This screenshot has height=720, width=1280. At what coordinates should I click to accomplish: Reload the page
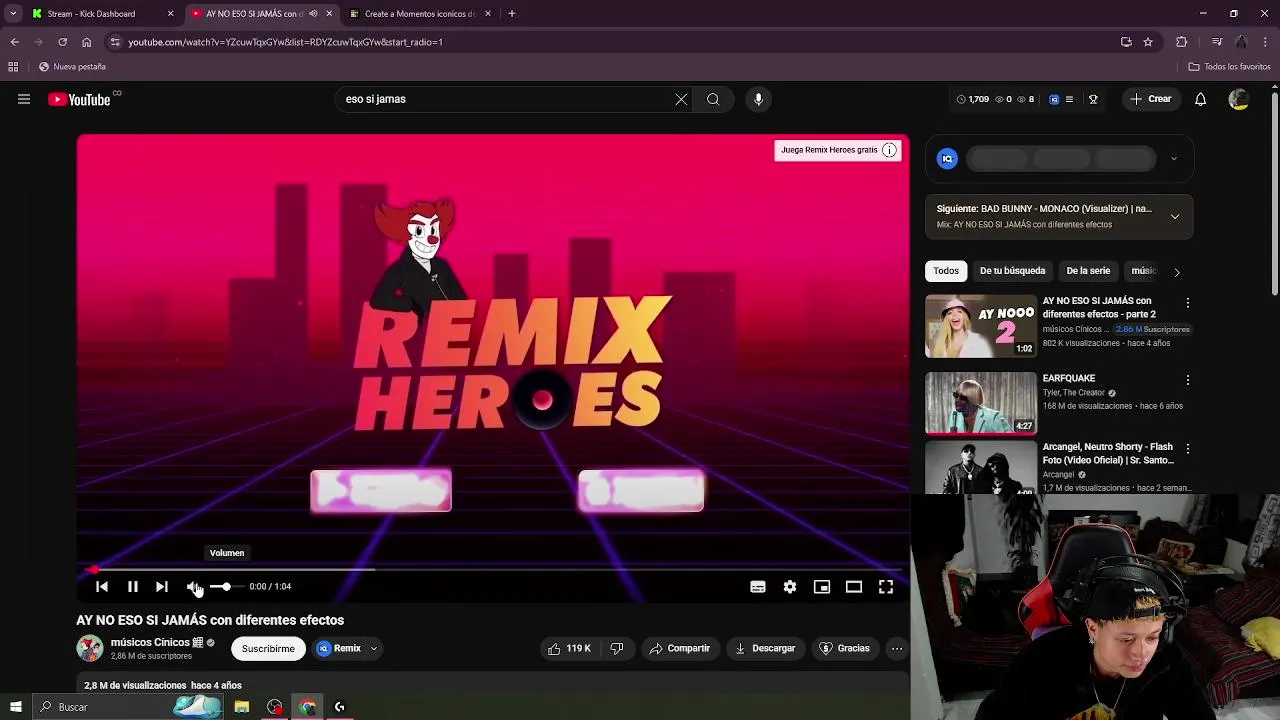[x=62, y=42]
